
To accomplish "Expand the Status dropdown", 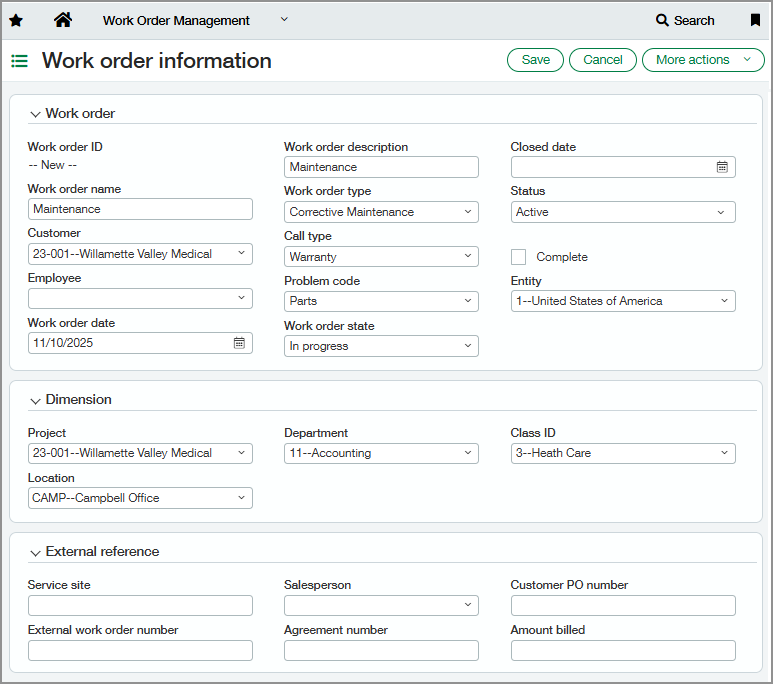I will point(623,212).
